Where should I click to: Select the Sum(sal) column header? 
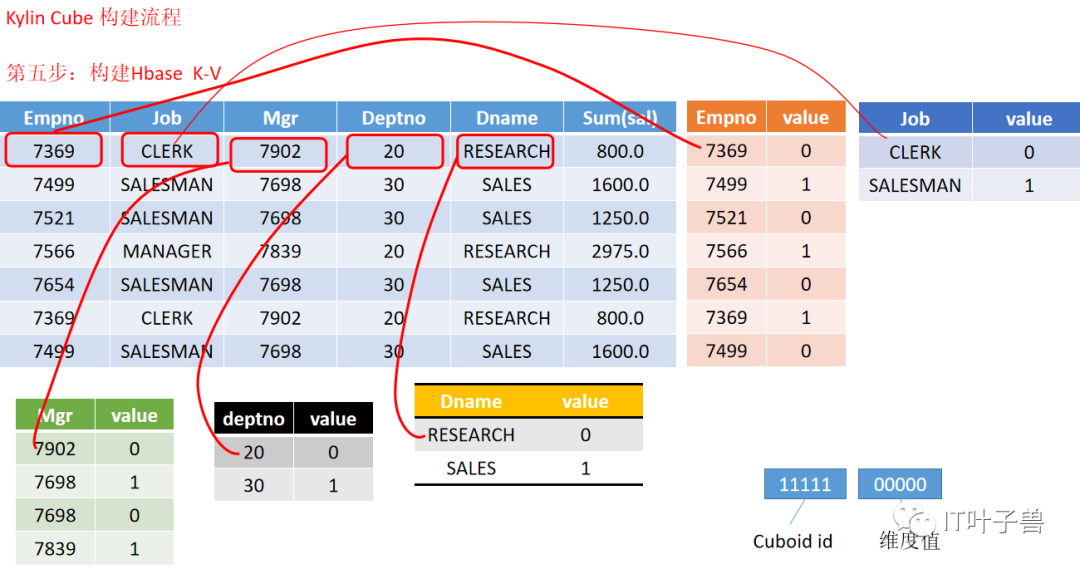click(x=620, y=118)
